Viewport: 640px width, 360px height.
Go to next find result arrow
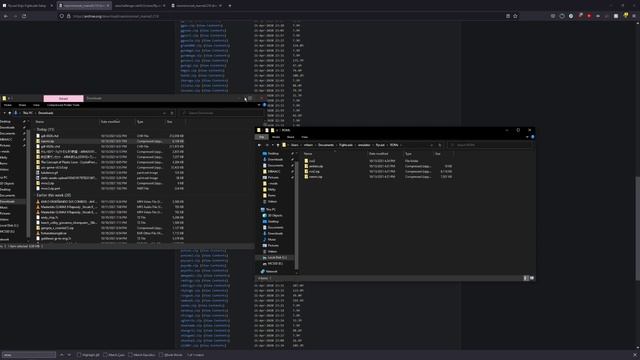pos(69,355)
